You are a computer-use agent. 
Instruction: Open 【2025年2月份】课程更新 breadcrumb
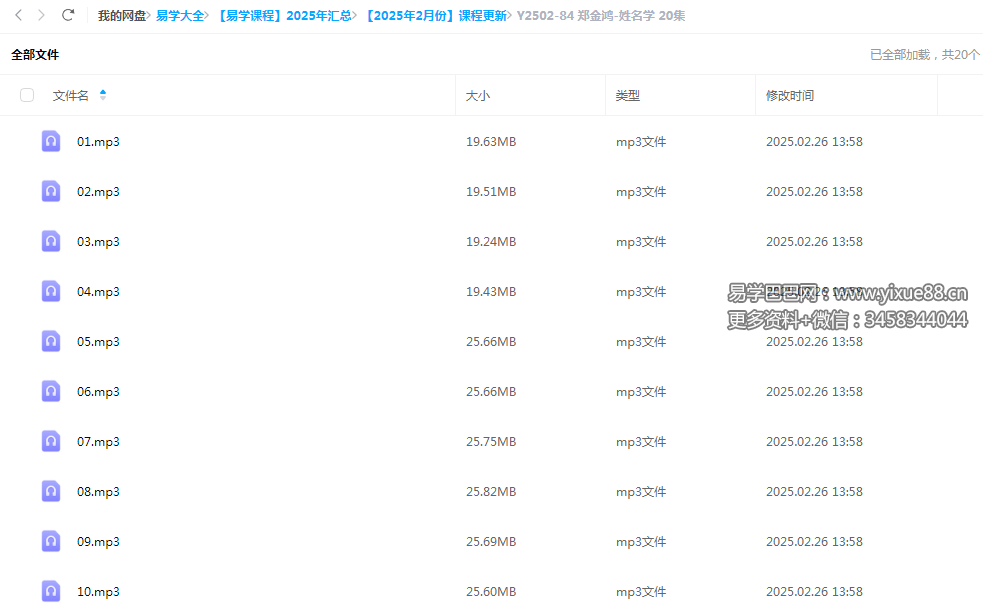[434, 16]
